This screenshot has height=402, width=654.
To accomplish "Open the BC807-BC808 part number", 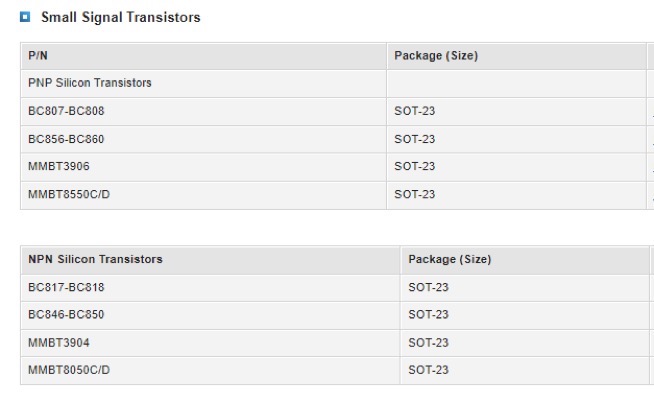I will [66, 111].
